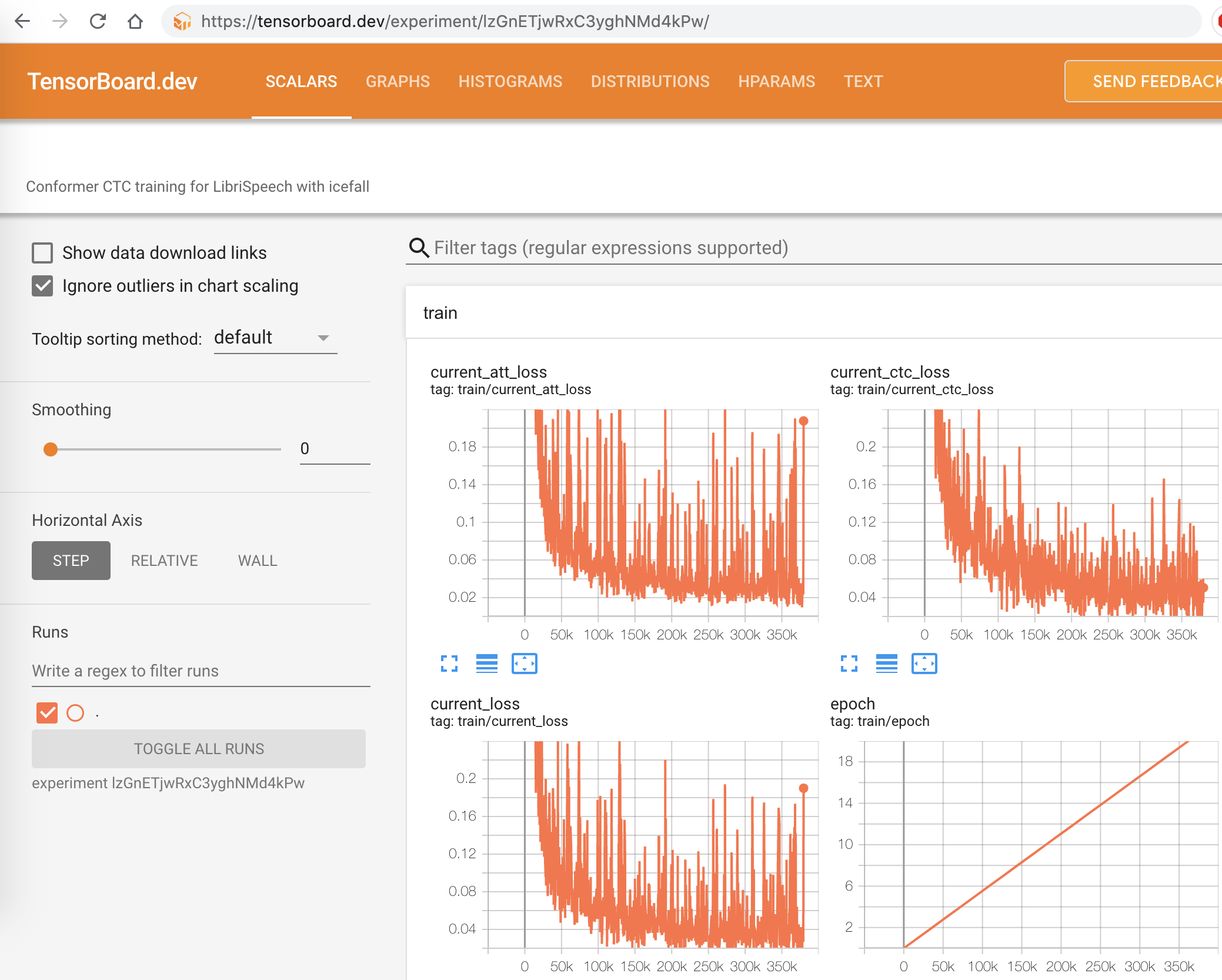Click the TOGGLE ALL RUNS button

(x=198, y=748)
